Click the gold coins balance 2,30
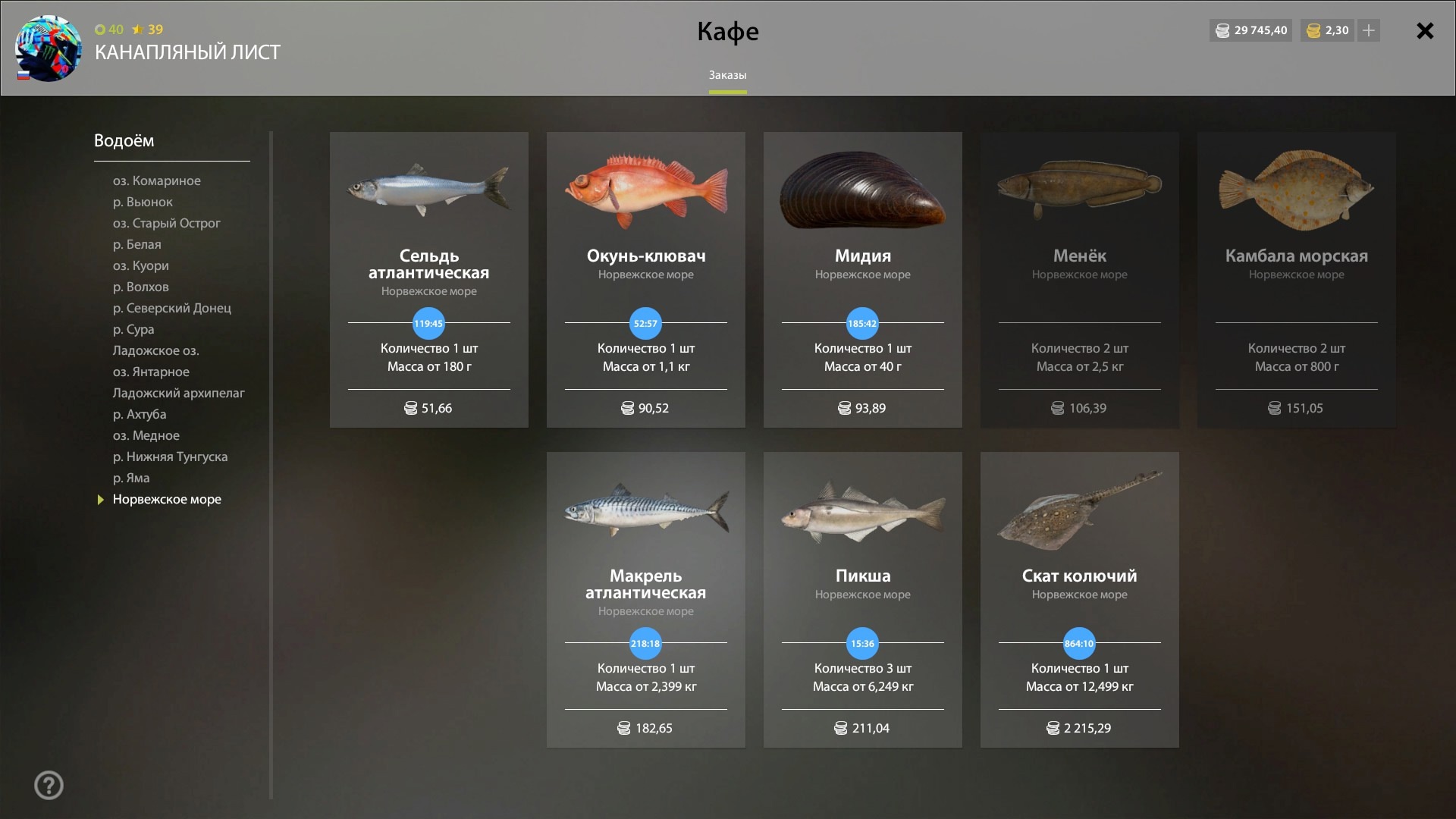1456x819 pixels. 1327,30
